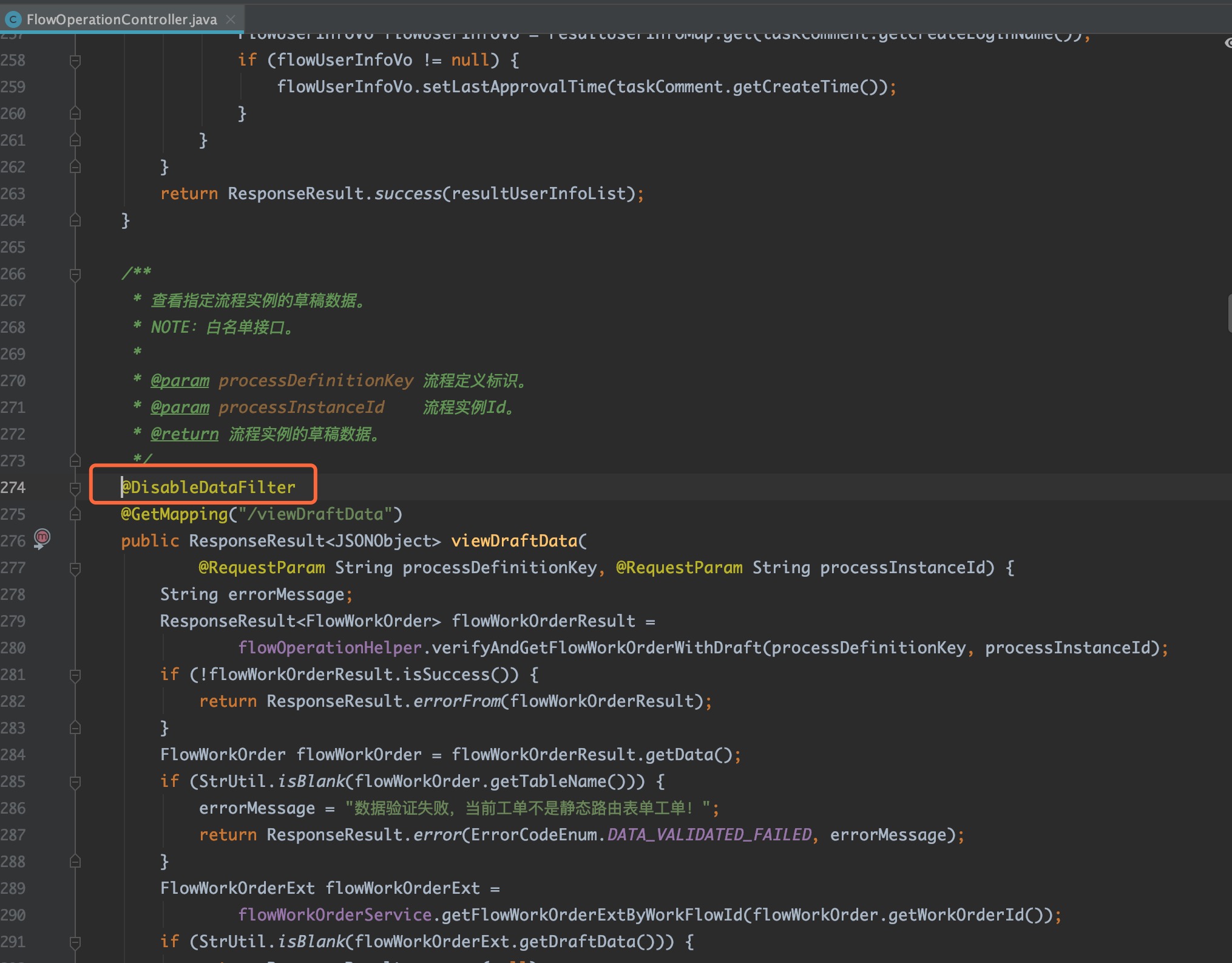Click the vertical scrollbar thumb on the right
This screenshot has width=1232, height=963.
coord(1230,313)
